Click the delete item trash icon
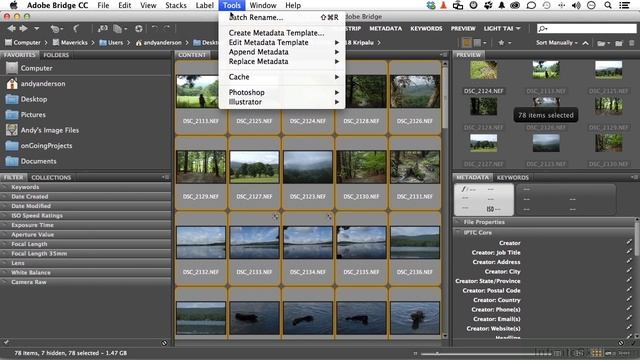The height and width of the screenshot is (360, 640). pyautogui.click(x=632, y=43)
